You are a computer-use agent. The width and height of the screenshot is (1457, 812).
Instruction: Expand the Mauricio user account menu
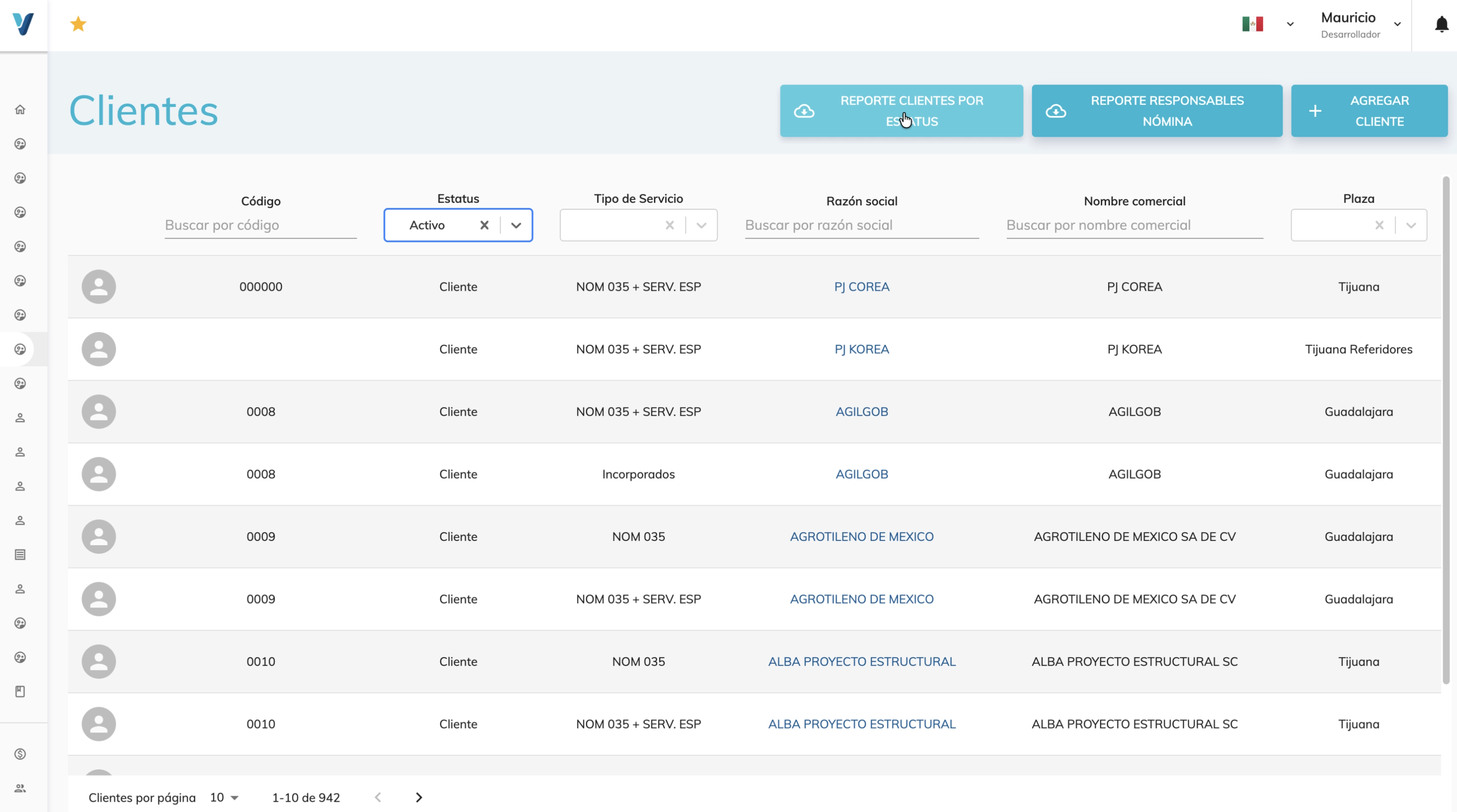click(x=1397, y=24)
